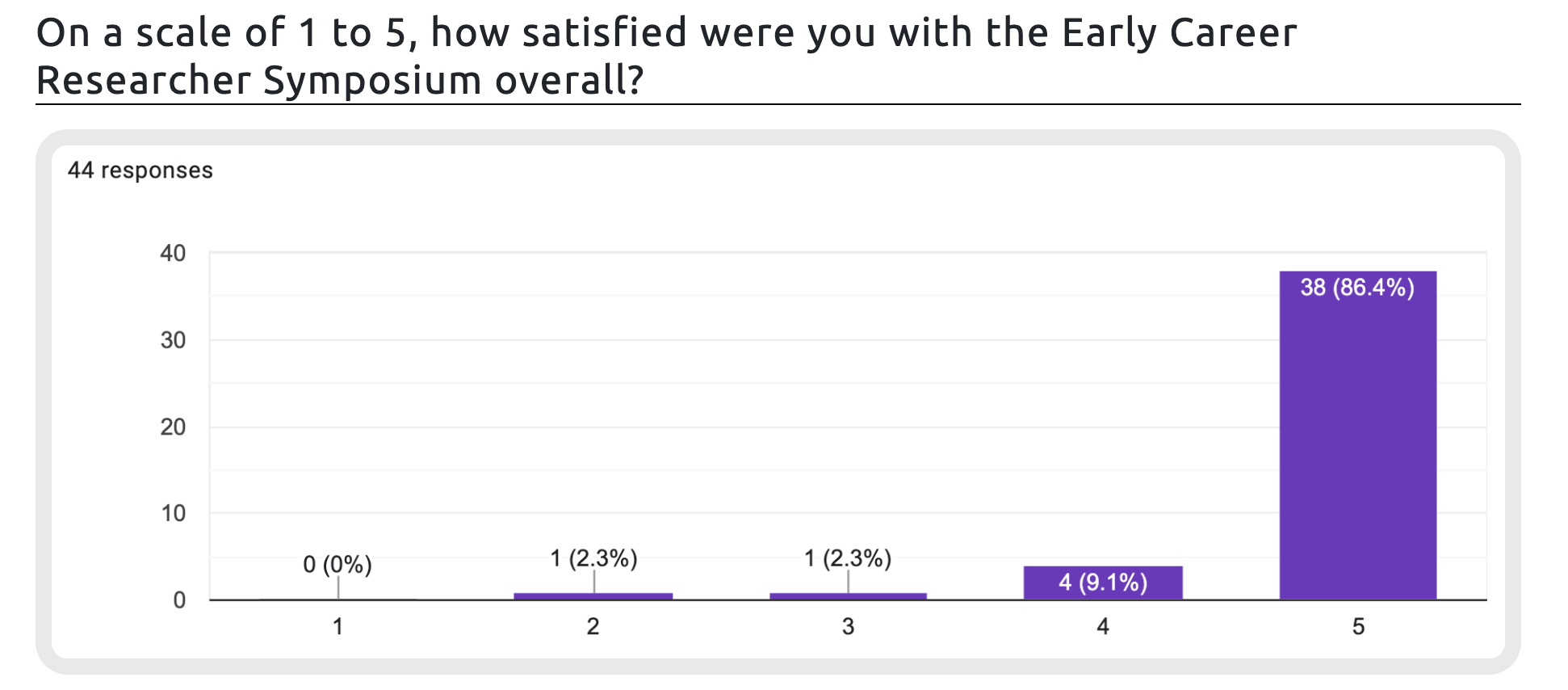
Task: Select the y-axis label 30
Action: pyautogui.click(x=173, y=340)
